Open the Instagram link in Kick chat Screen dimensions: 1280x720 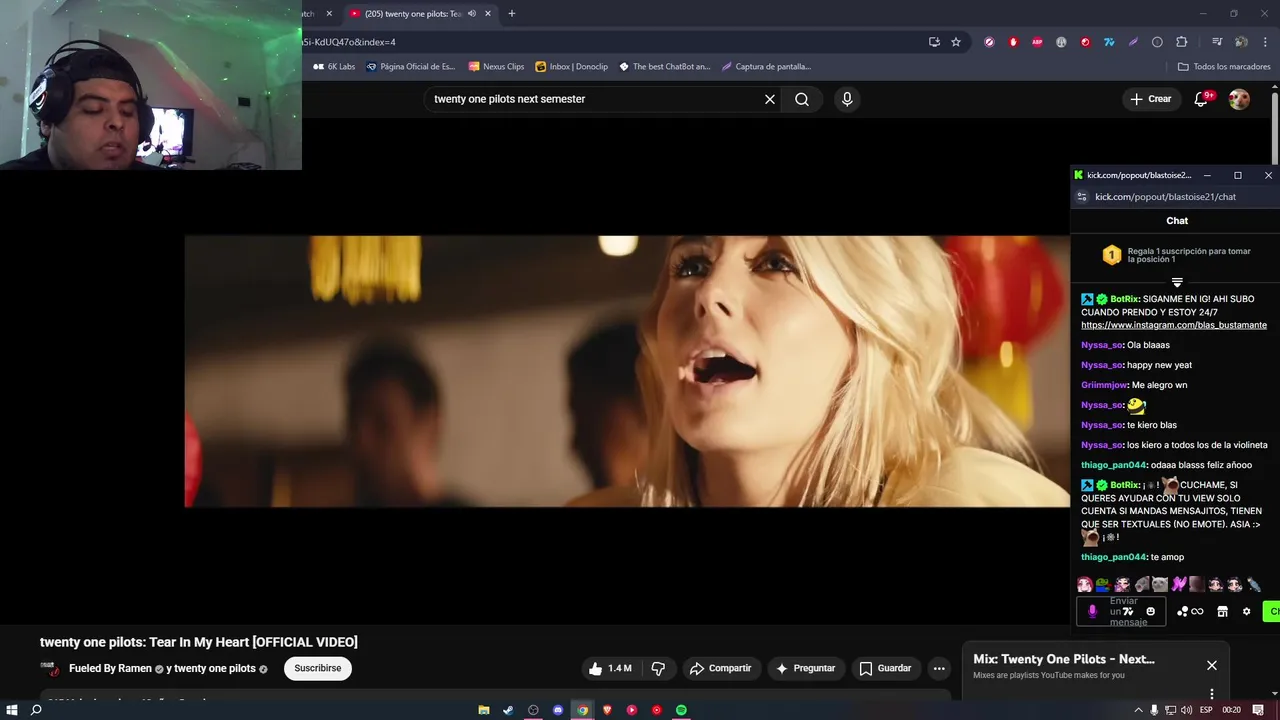[1174, 326]
